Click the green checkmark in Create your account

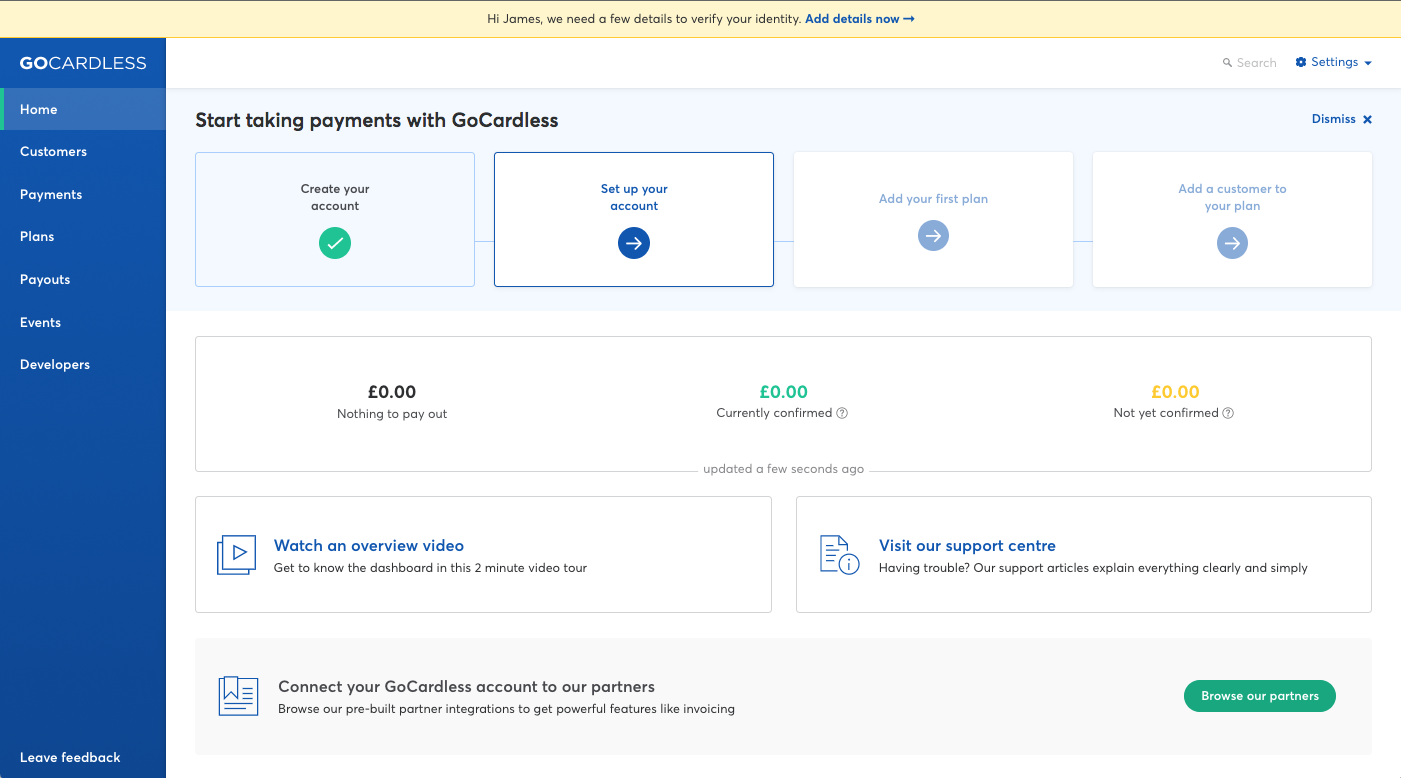[x=335, y=243]
